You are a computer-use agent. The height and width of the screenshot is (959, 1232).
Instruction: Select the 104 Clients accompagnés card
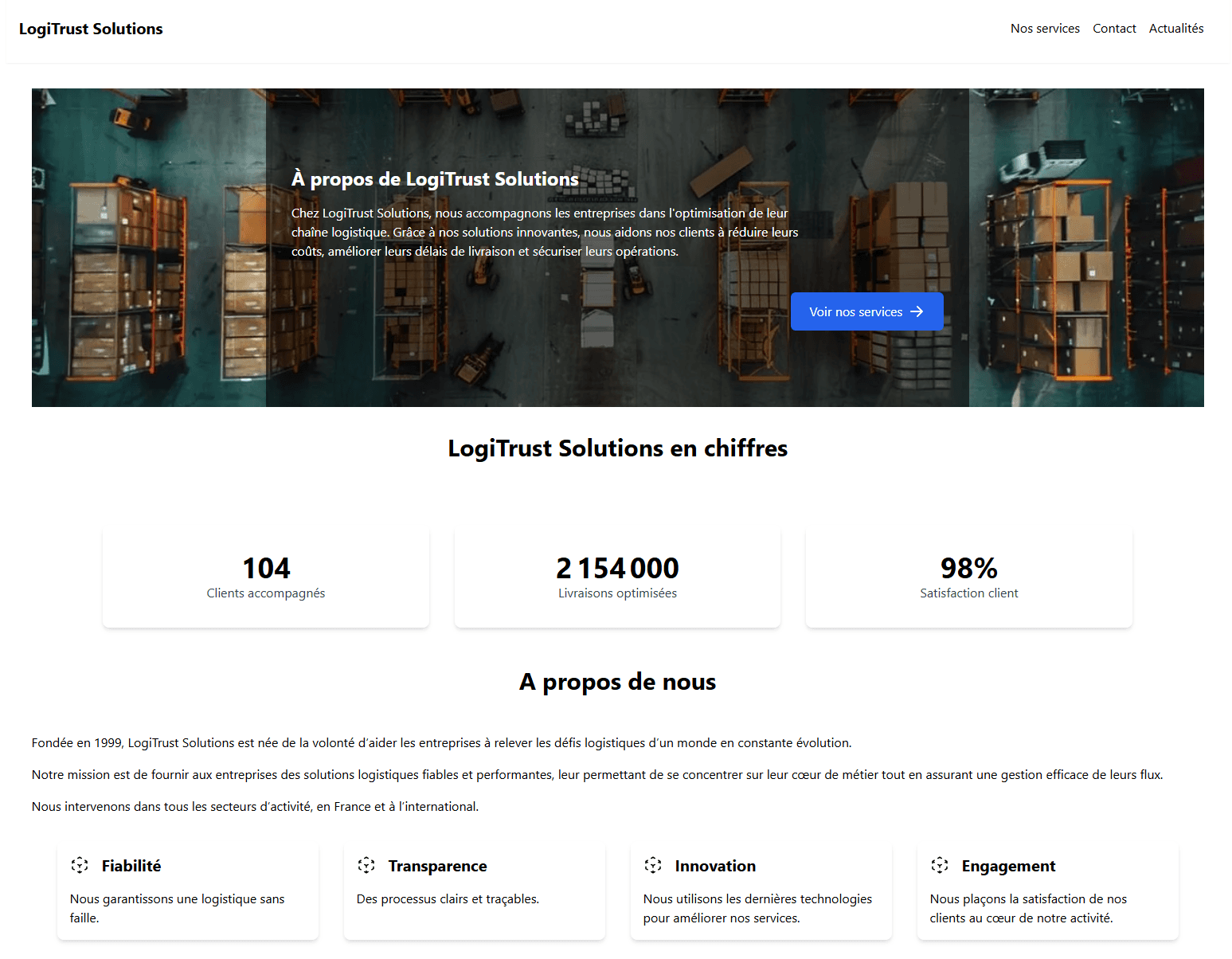pyautogui.click(x=266, y=577)
